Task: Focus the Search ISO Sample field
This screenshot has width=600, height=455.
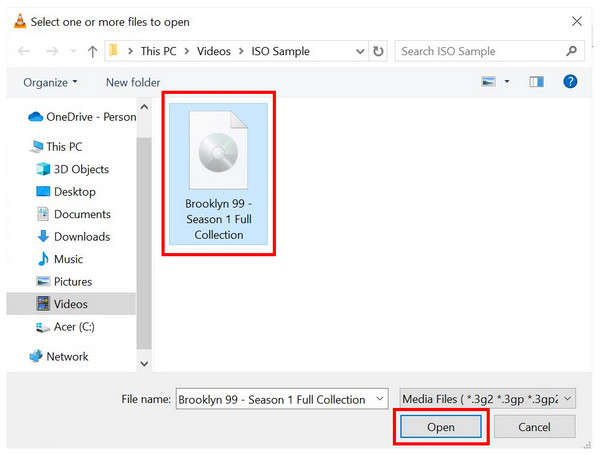Action: (489, 51)
